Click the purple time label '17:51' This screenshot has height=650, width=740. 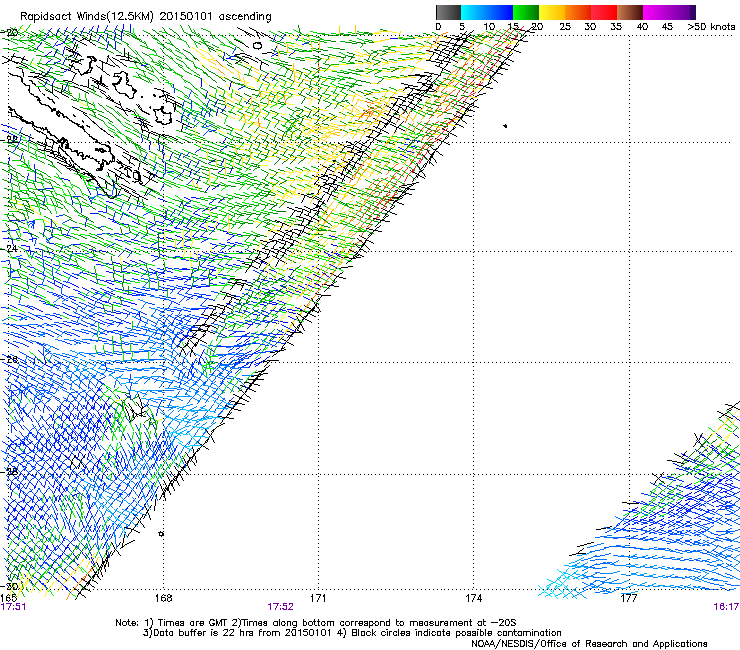pyautogui.click(x=13, y=607)
